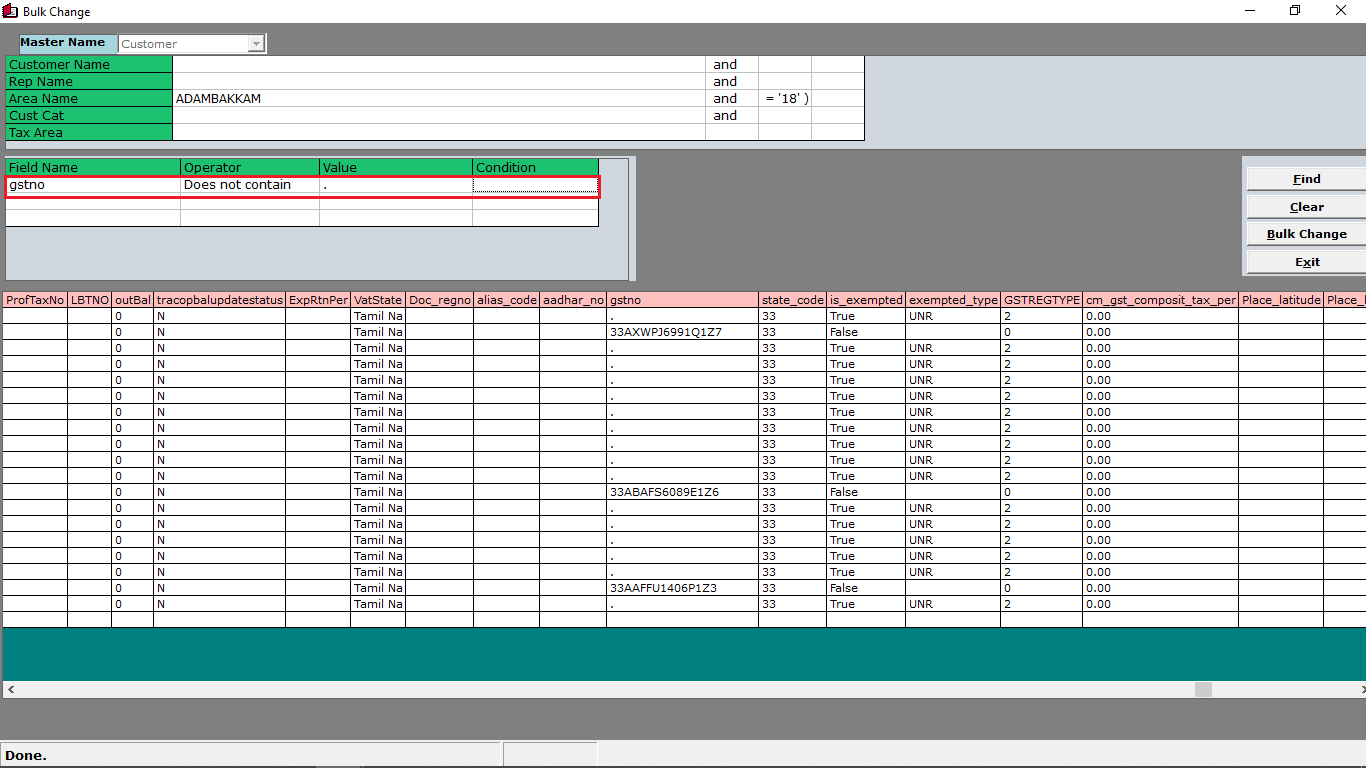Viewport: 1366px width, 768px height.
Task: Click the 'and' cell in Customer Name row
Action: click(x=732, y=64)
